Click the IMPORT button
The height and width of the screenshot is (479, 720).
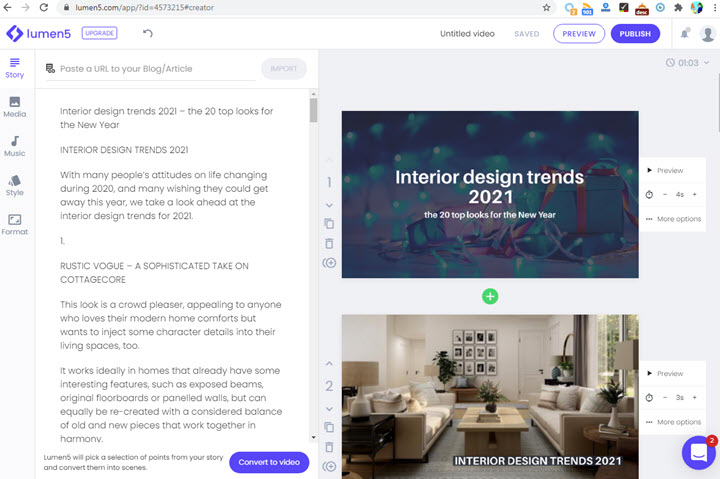284,68
